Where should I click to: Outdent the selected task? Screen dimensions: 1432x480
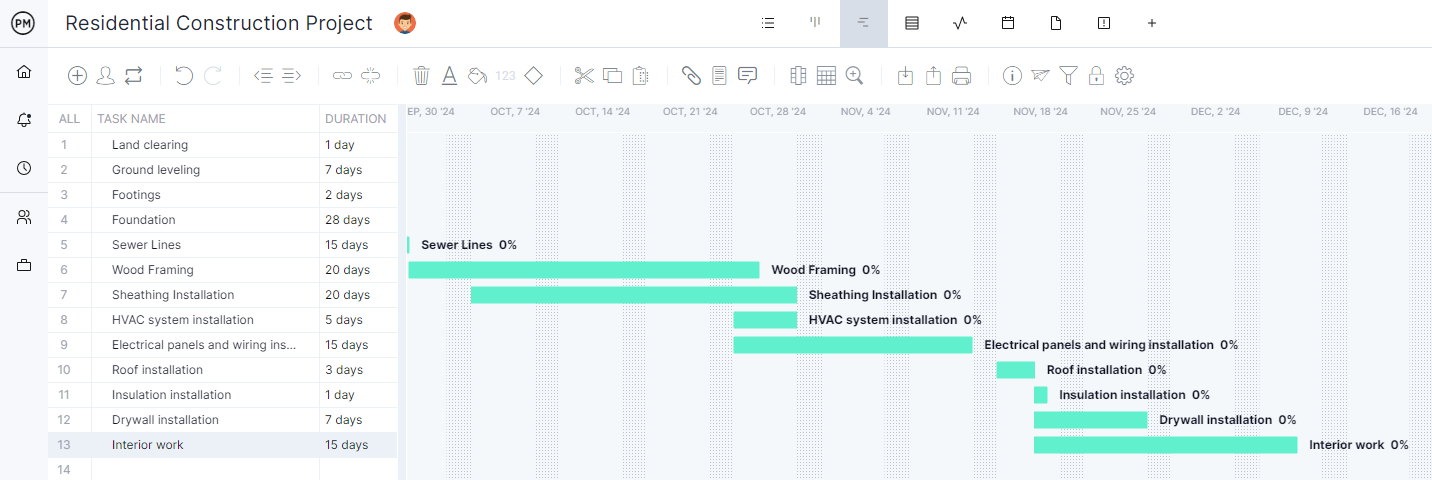click(x=263, y=75)
